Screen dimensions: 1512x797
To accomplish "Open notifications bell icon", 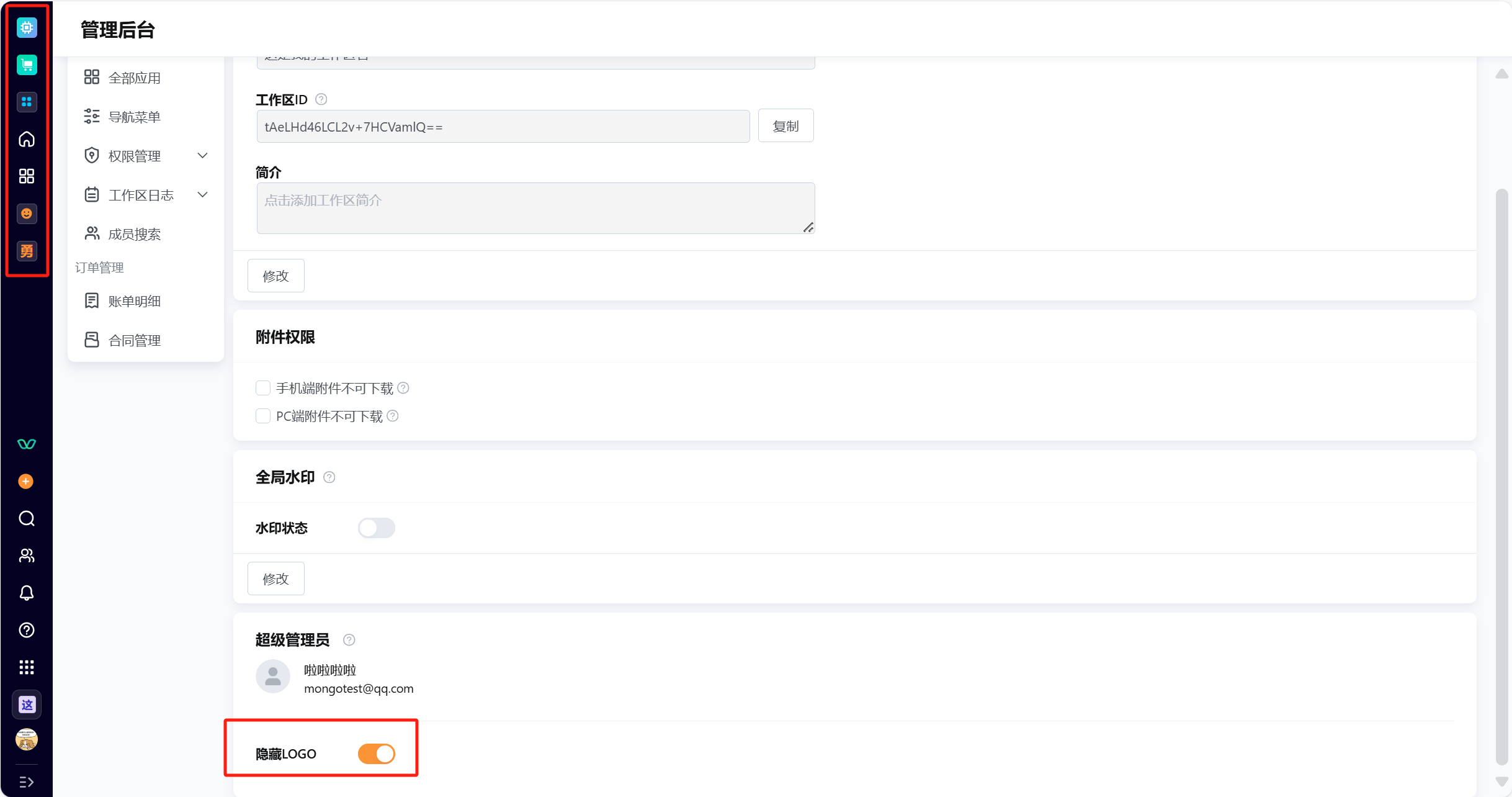I will click(x=27, y=593).
